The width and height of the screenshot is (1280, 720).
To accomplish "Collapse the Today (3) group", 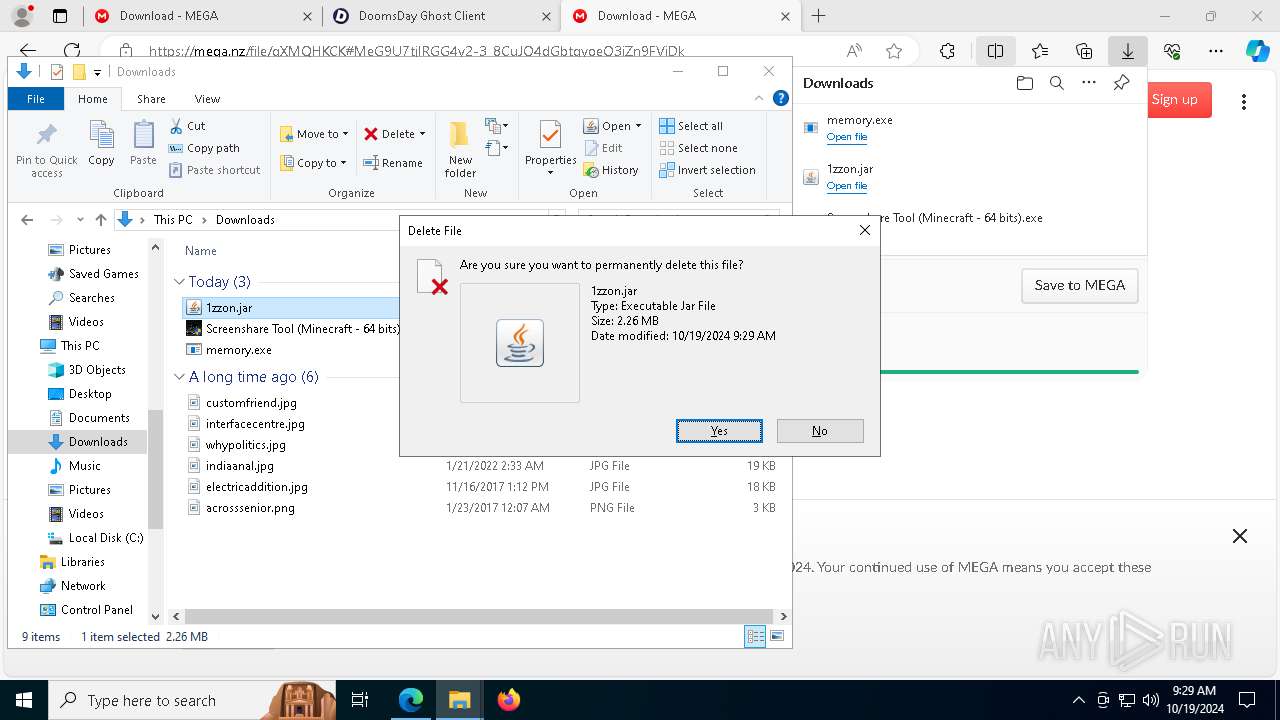I will tap(179, 282).
